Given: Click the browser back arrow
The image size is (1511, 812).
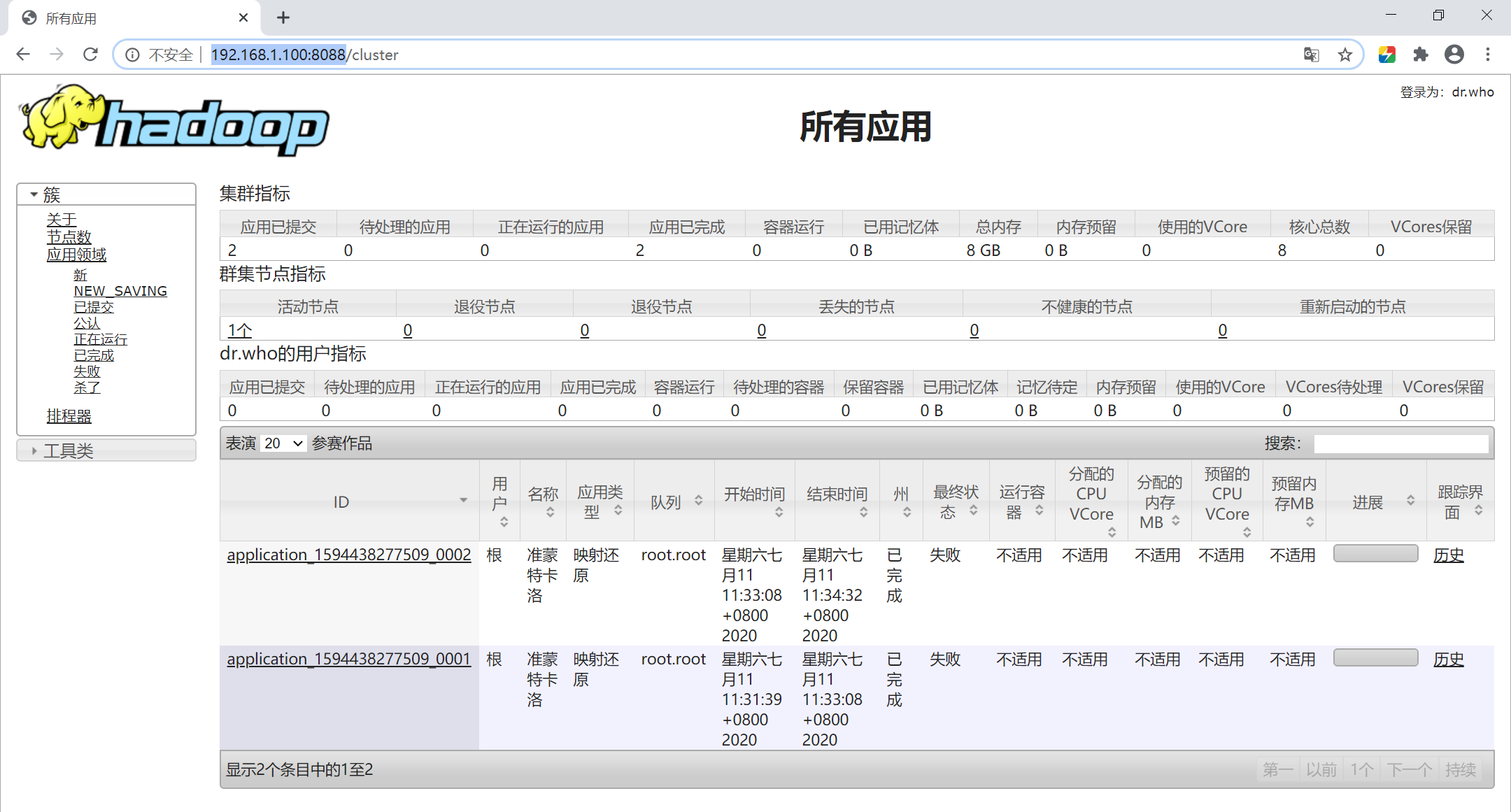Looking at the screenshot, I should tap(23, 55).
